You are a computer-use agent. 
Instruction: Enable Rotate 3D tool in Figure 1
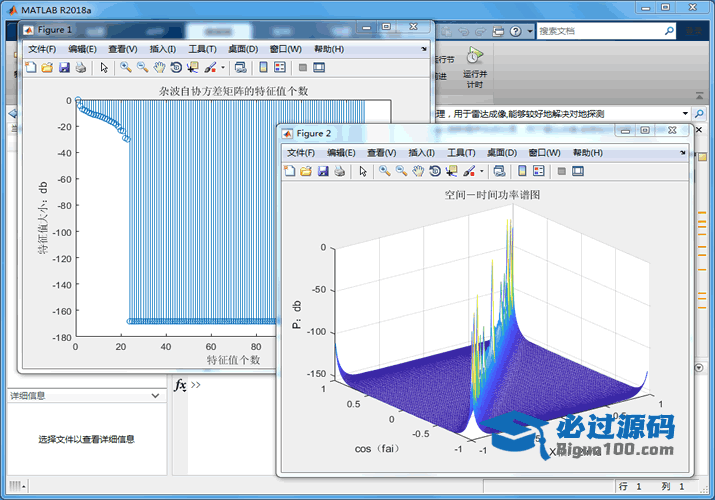pos(176,67)
